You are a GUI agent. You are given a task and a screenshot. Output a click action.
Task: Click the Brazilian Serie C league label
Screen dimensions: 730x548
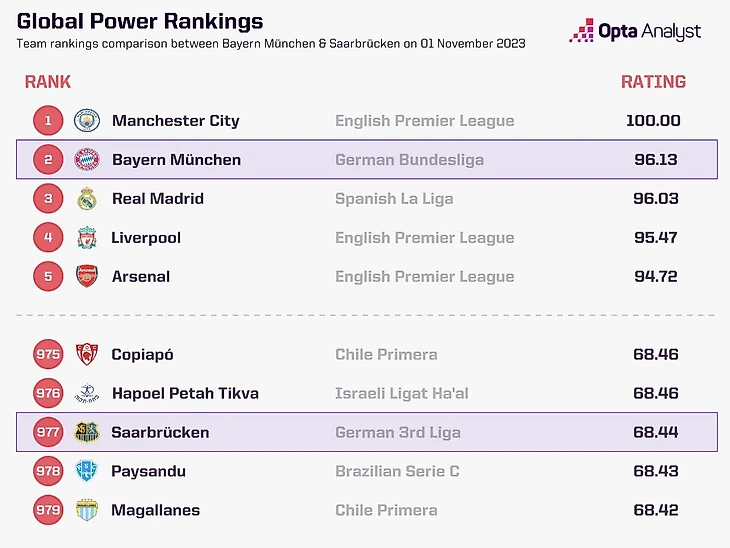397,472
